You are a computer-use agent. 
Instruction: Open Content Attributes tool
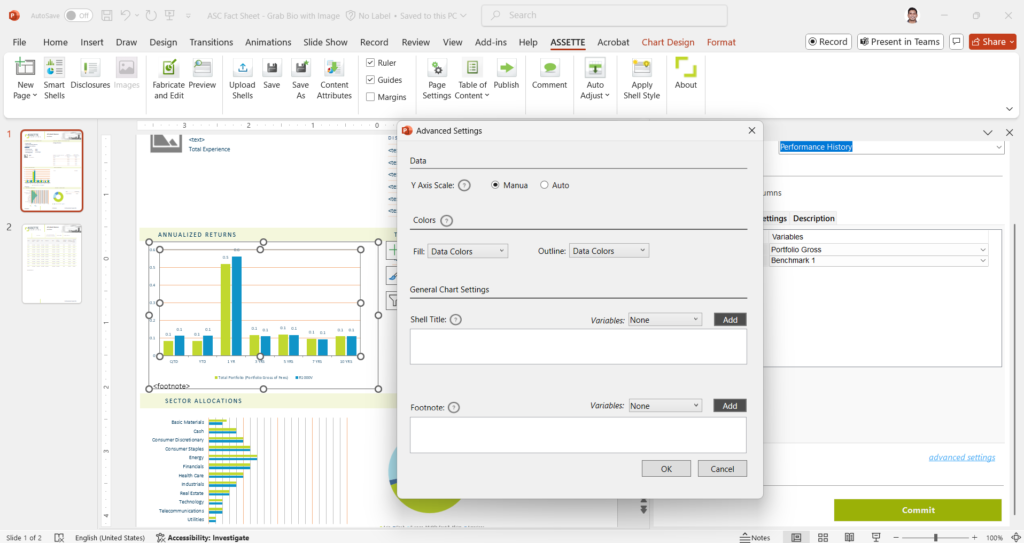pyautogui.click(x=334, y=78)
